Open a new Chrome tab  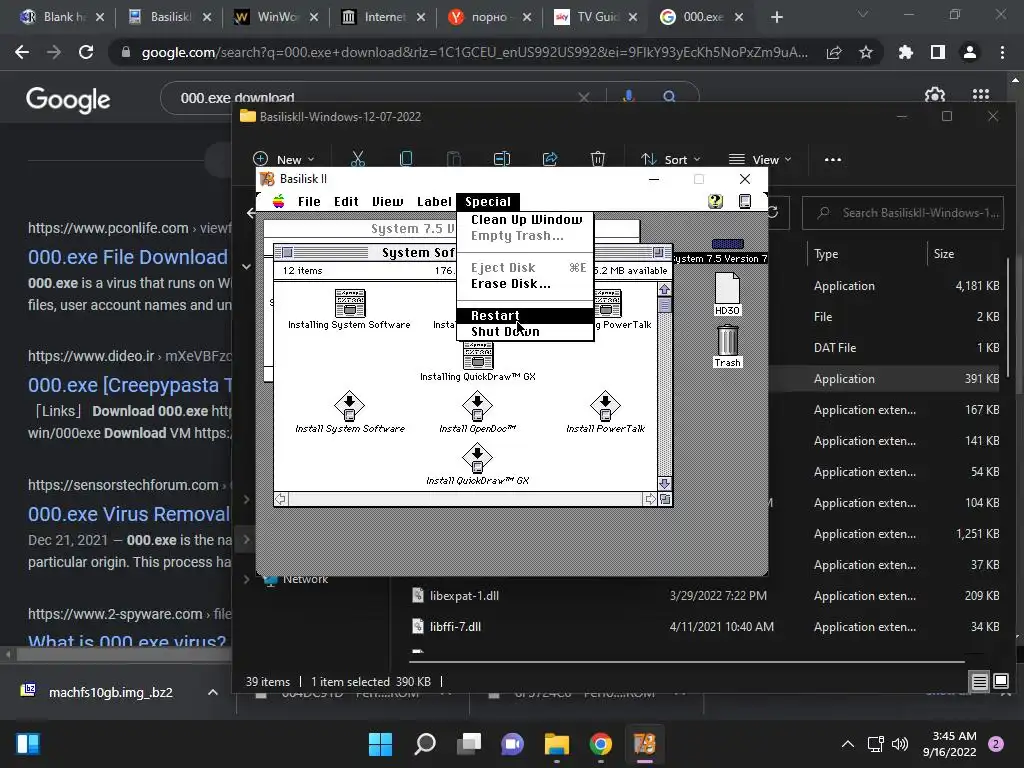coord(776,17)
